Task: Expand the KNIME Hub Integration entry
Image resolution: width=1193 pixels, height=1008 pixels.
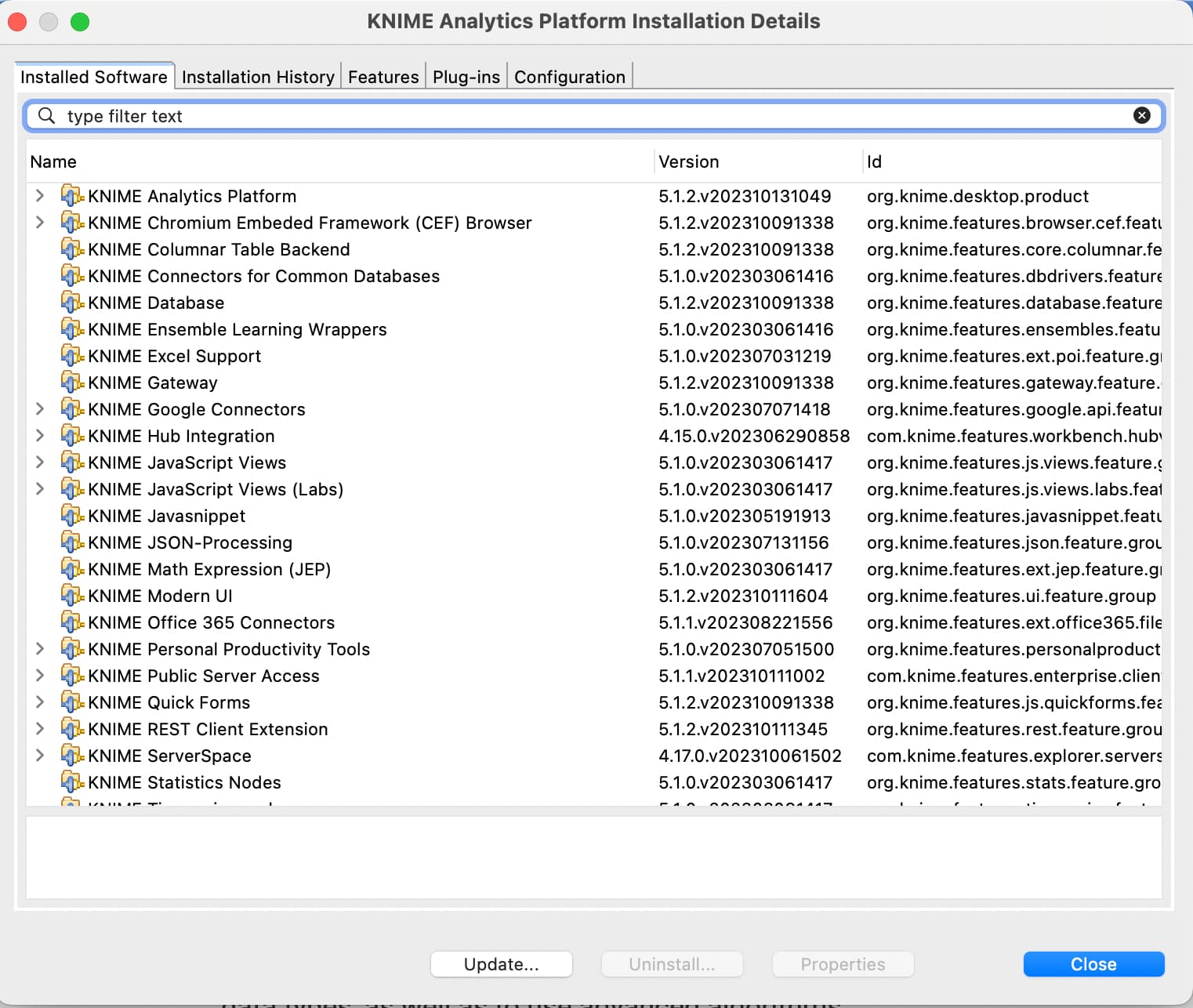Action: (40, 436)
